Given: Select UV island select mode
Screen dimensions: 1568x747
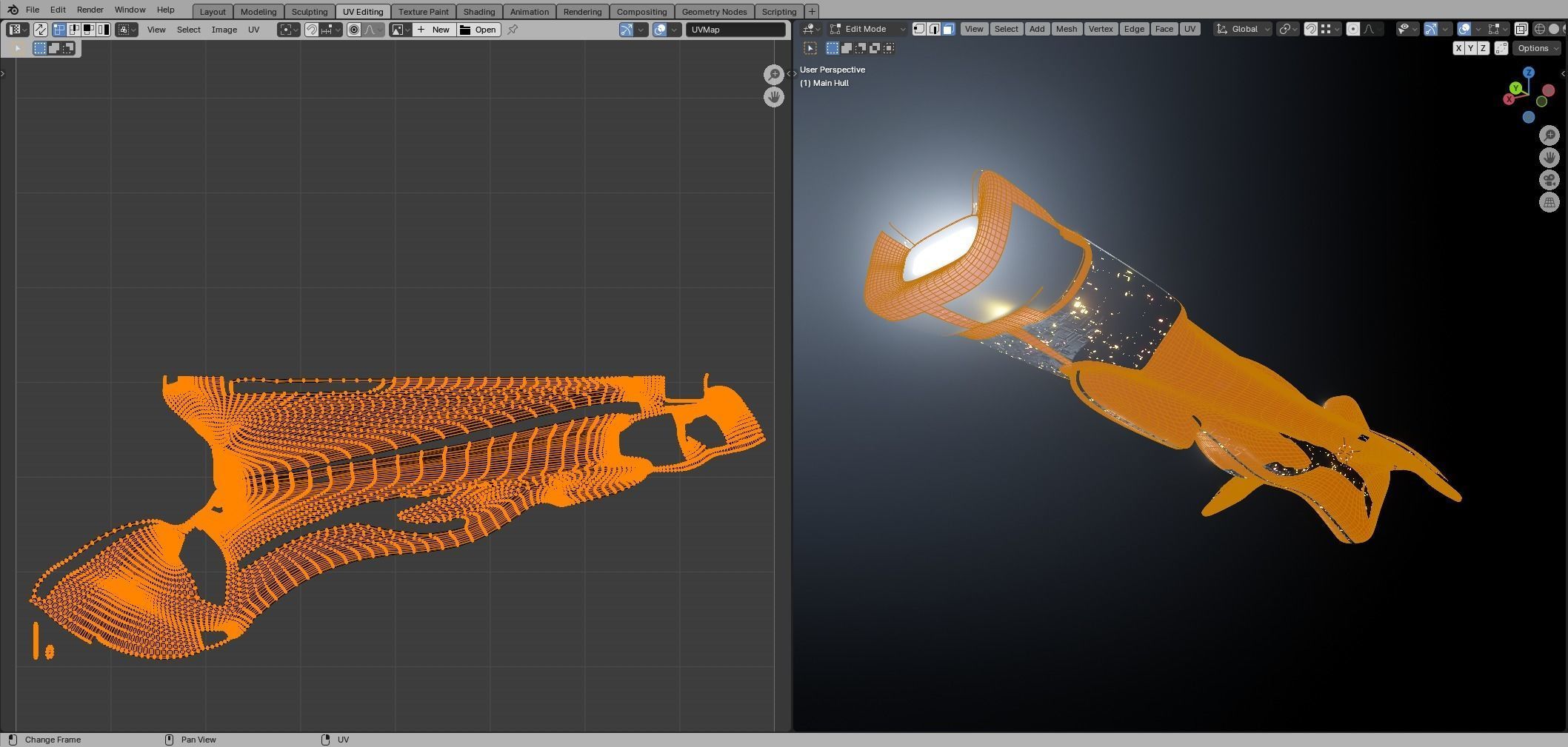Looking at the screenshot, I should [x=103, y=30].
